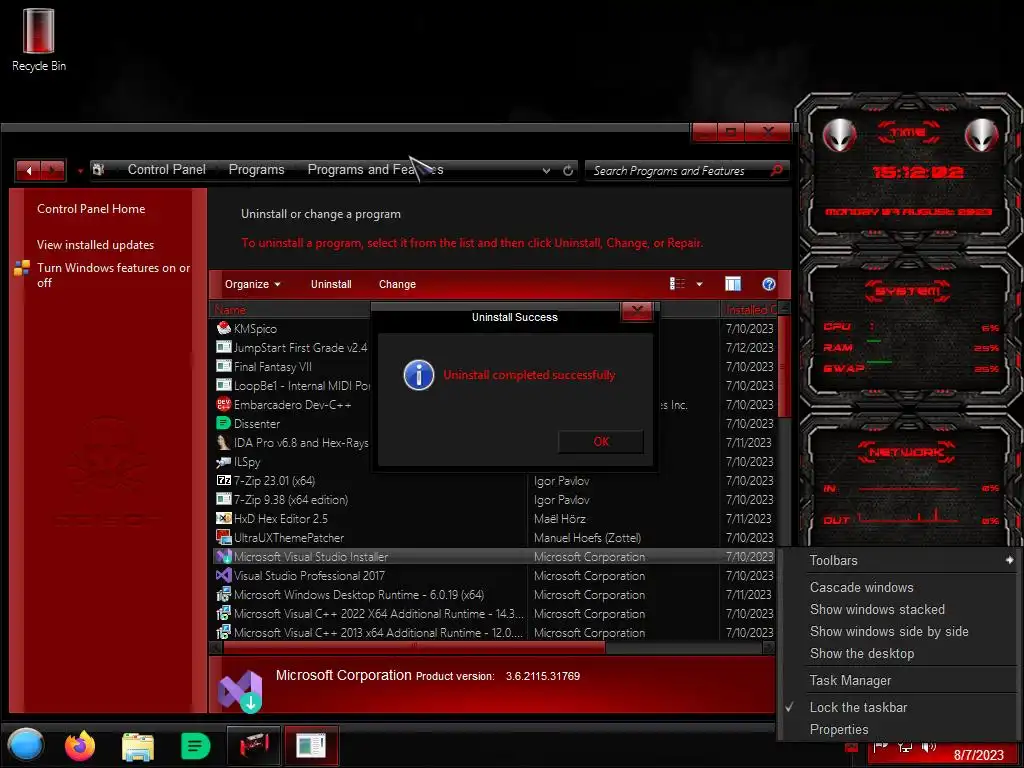Select Show windows side by side
Image resolution: width=1024 pixels, height=768 pixels.
click(889, 632)
